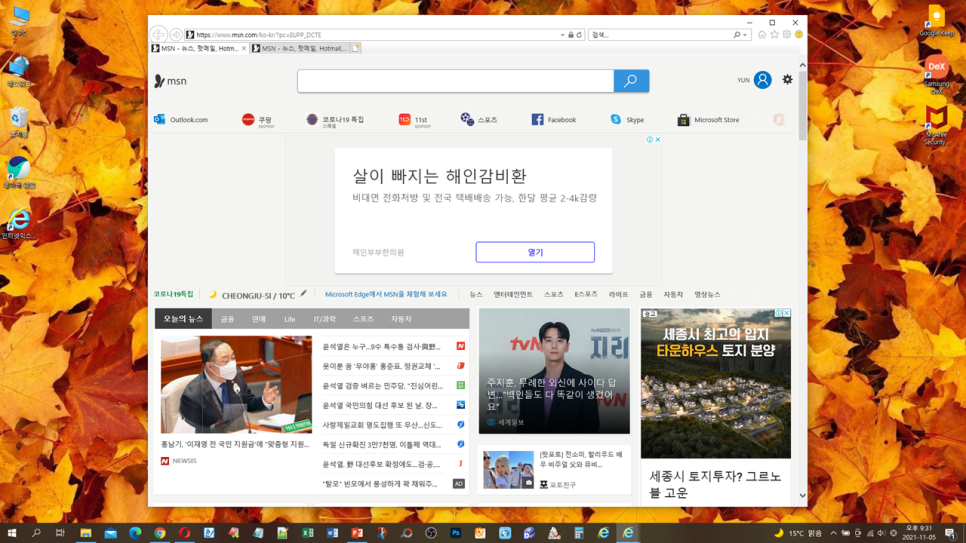Expand the address bar URL dropdown arrow
This screenshot has height=543, width=966.
562,35
